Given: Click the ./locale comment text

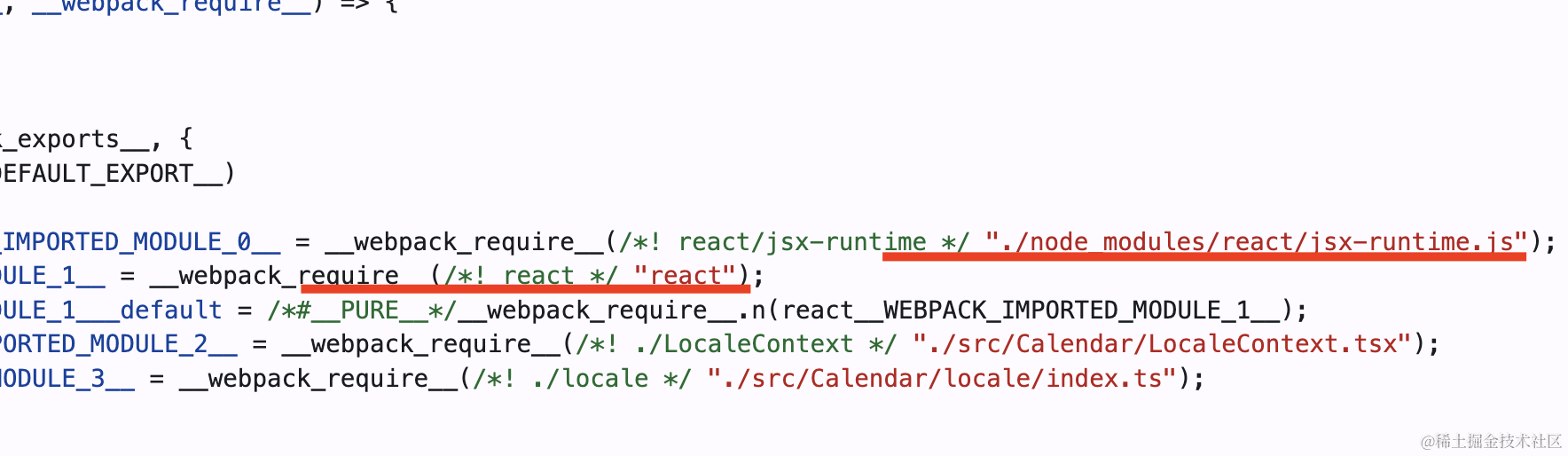Looking at the screenshot, I should (x=582, y=378).
